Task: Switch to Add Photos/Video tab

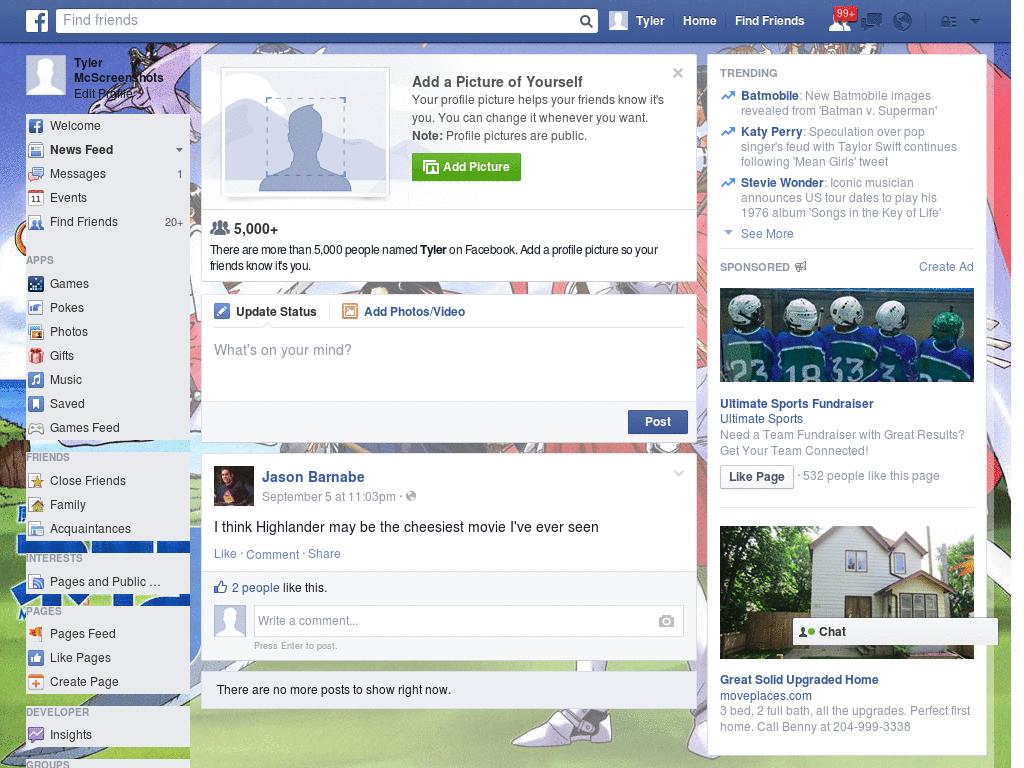Action: click(x=404, y=312)
